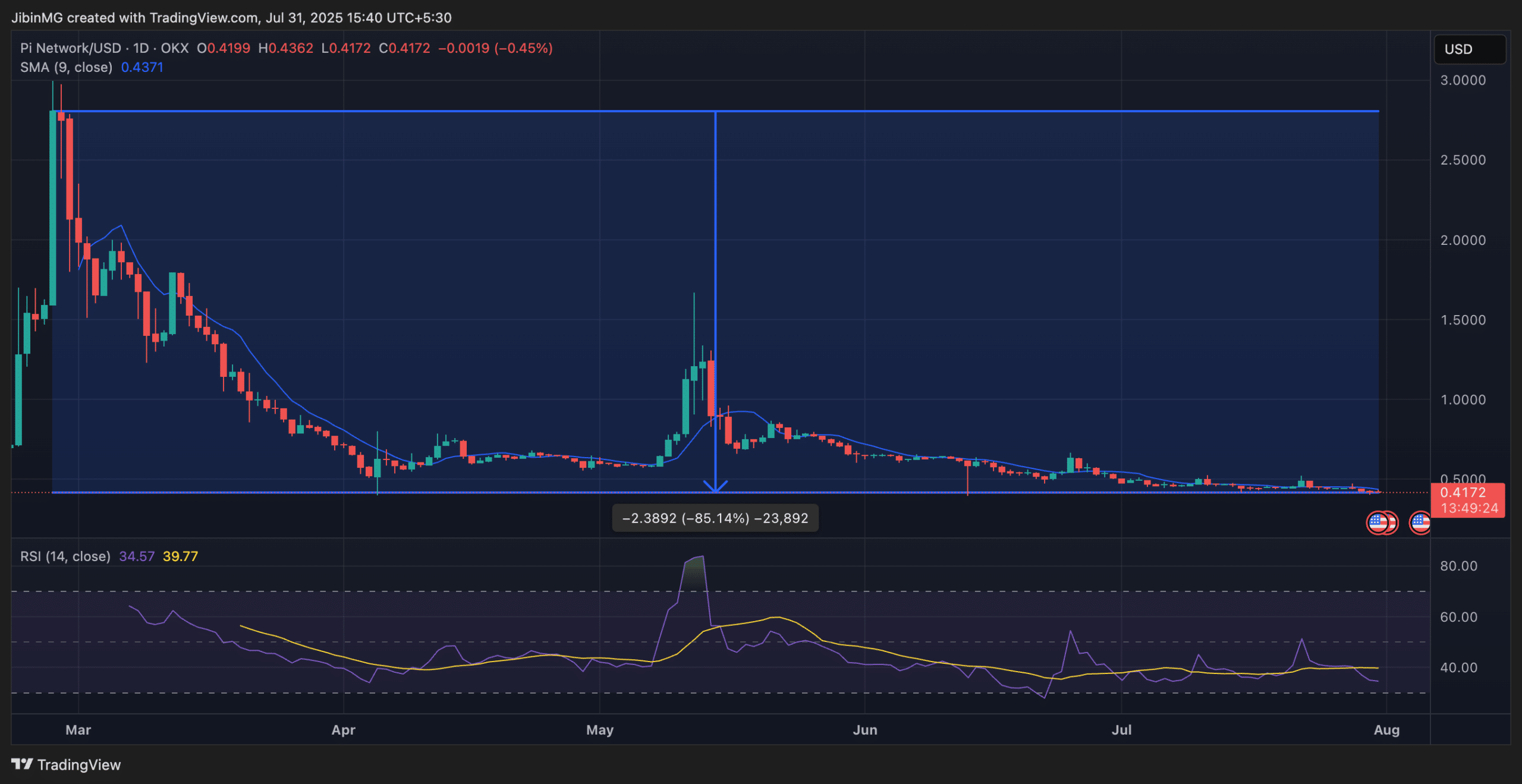Click the price change measurement tooltip
This screenshot has width=1522, height=784.
point(715,518)
